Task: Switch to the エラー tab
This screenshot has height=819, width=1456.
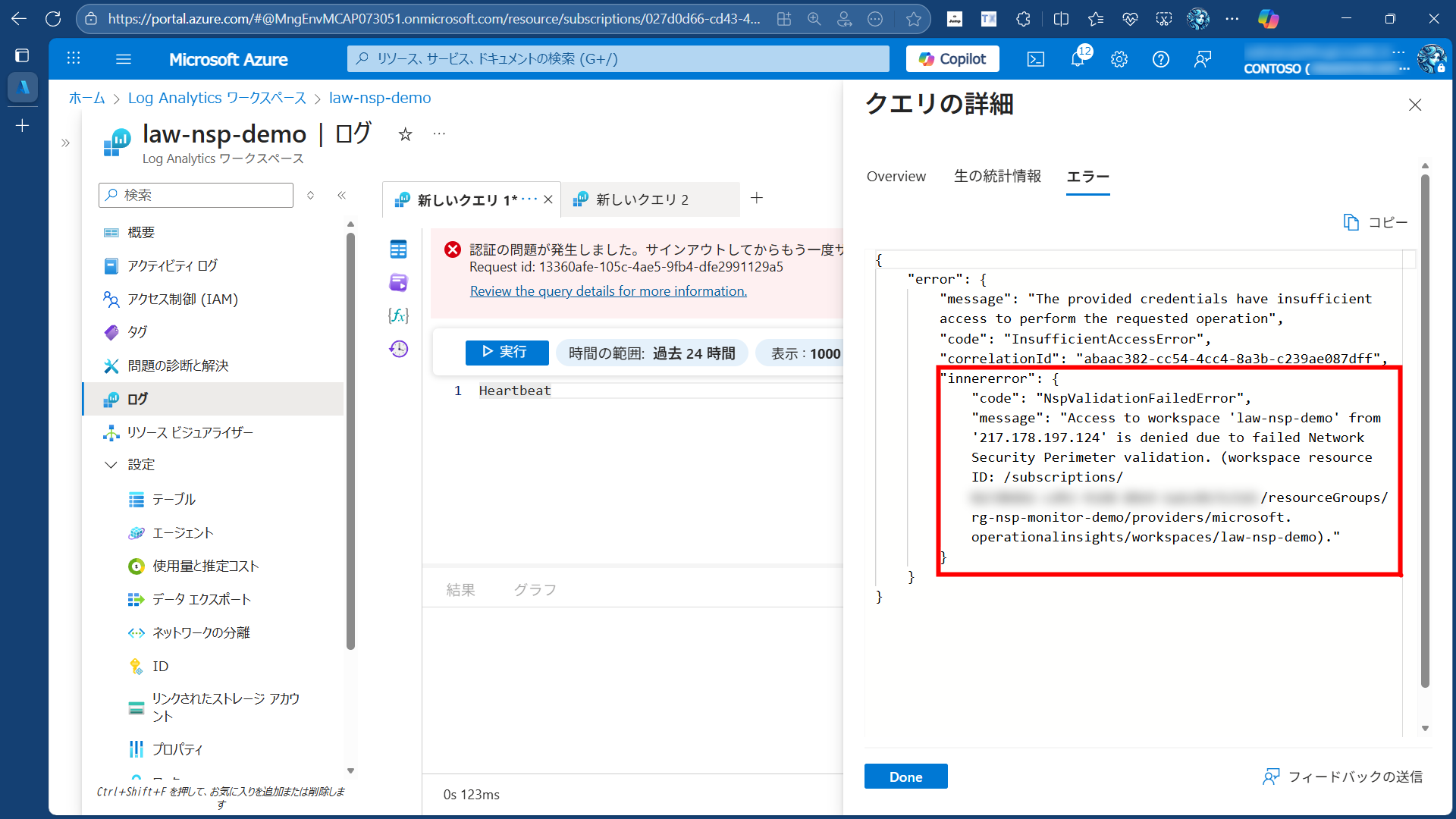Action: click(1087, 175)
